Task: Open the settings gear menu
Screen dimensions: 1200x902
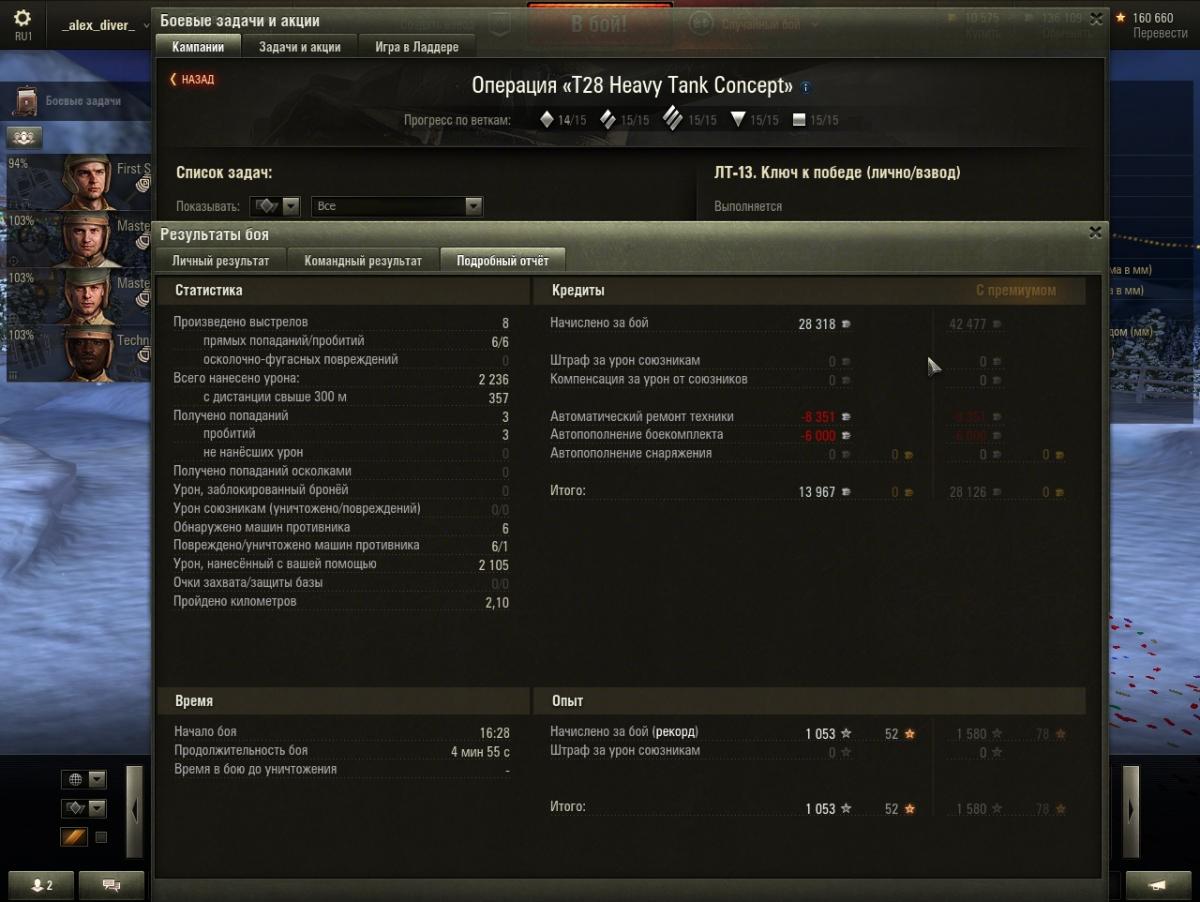Action: tap(22, 19)
